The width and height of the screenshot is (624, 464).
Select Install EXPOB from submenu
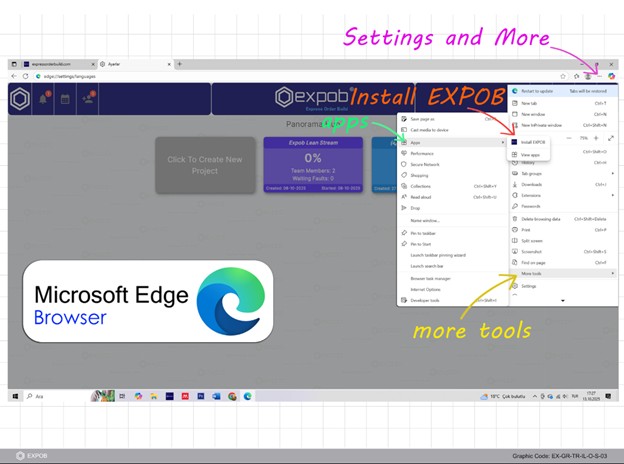pos(532,142)
